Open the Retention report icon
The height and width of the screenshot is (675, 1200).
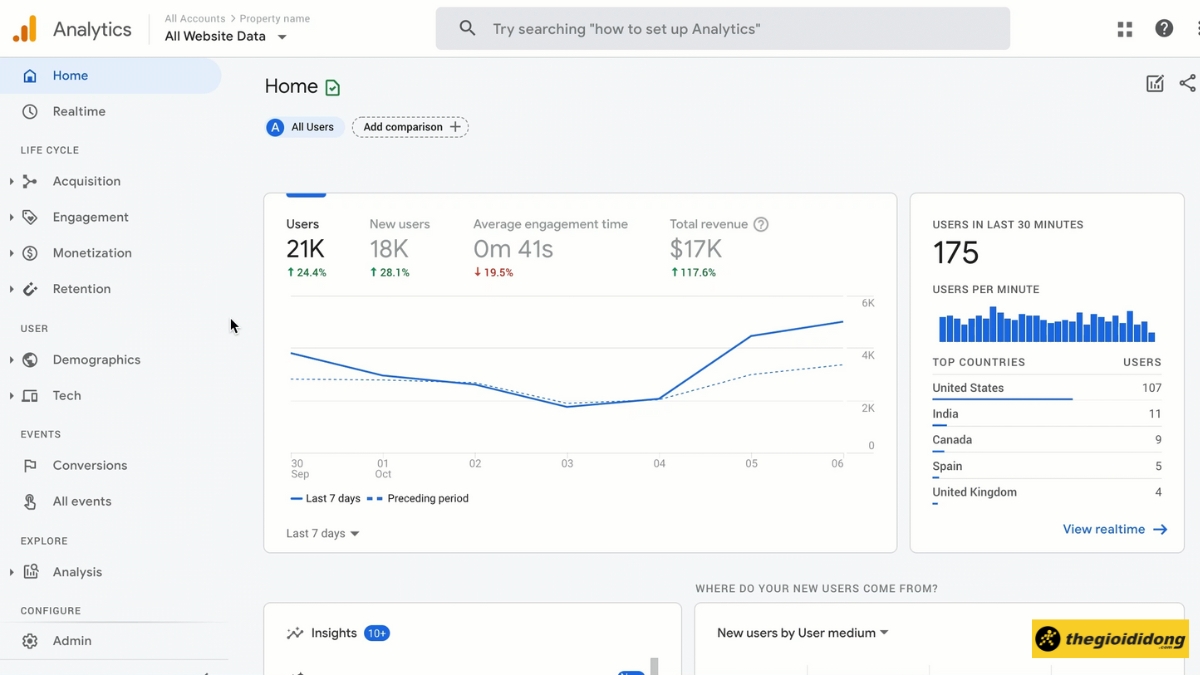29,289
